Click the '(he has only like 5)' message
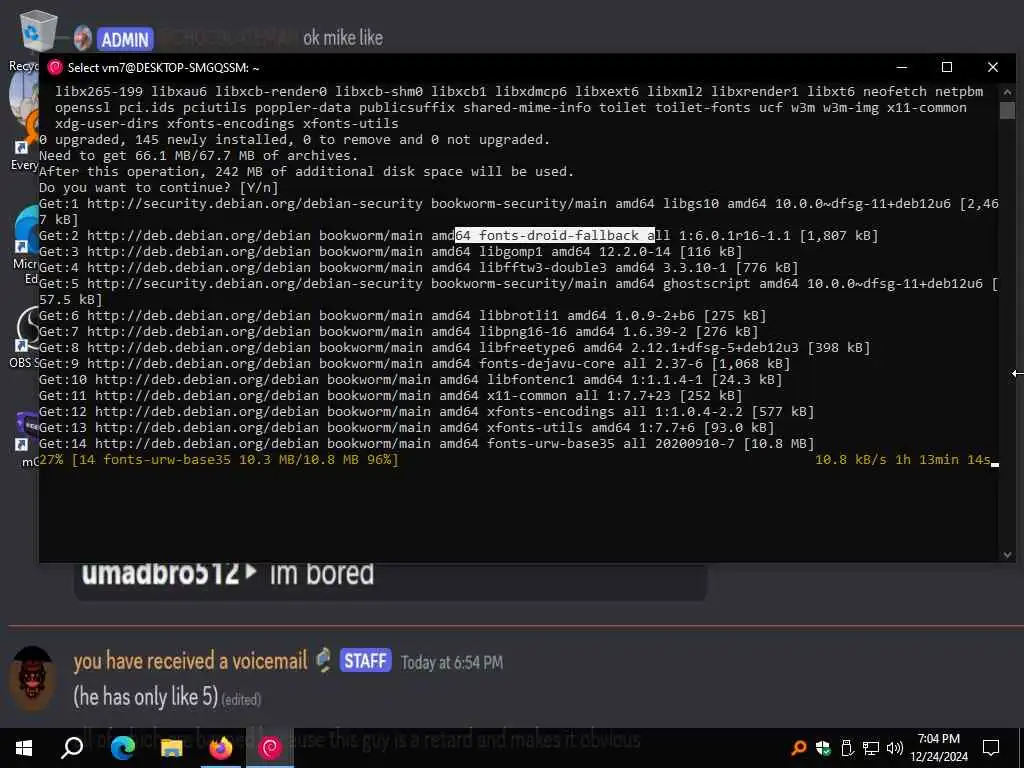Screen dimensions: 1024x768 tap(145, 696)
